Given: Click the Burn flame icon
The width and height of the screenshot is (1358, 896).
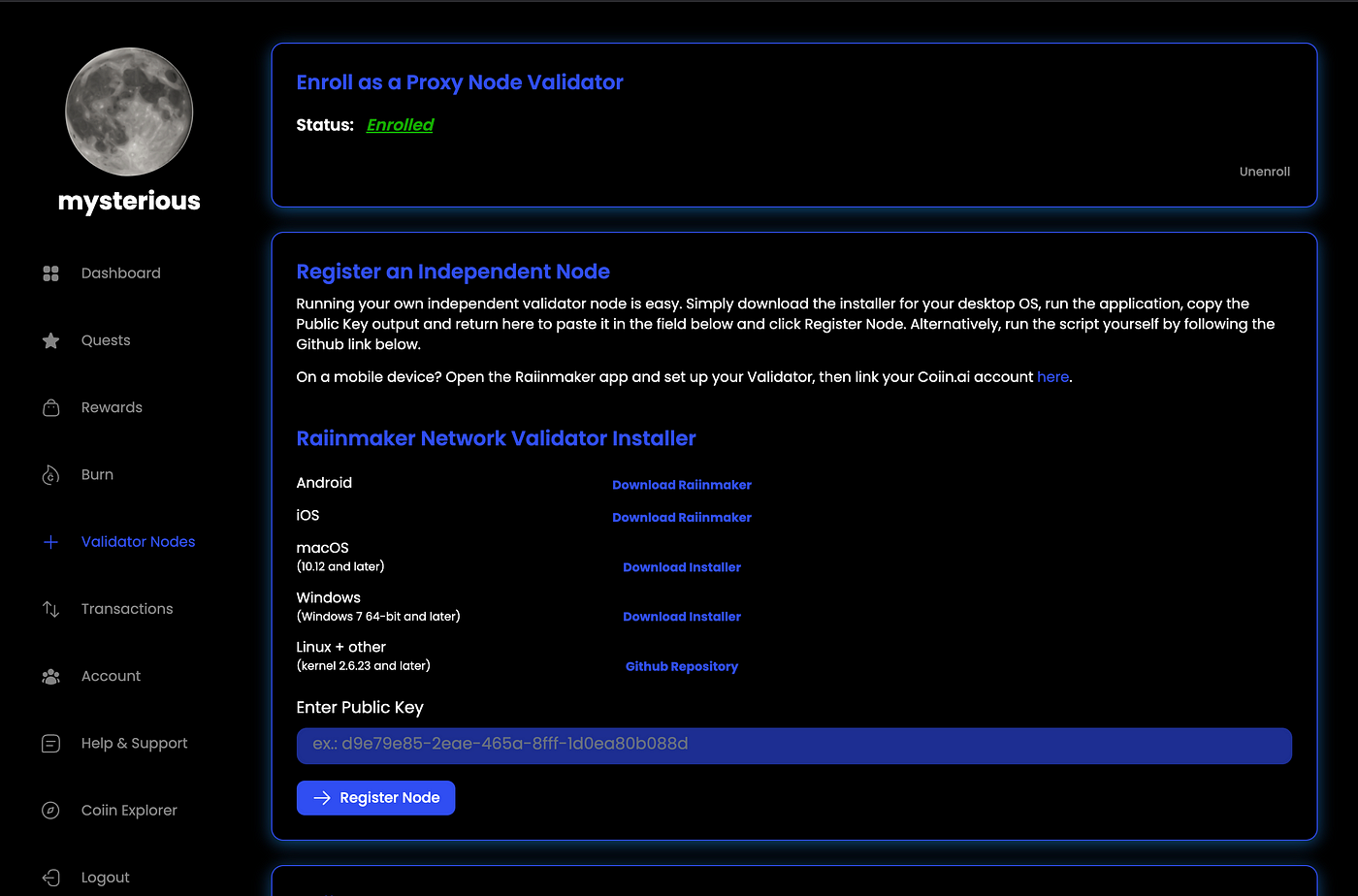Looking at the screenshot, I should pyautogui.click(x=51, y=474).
